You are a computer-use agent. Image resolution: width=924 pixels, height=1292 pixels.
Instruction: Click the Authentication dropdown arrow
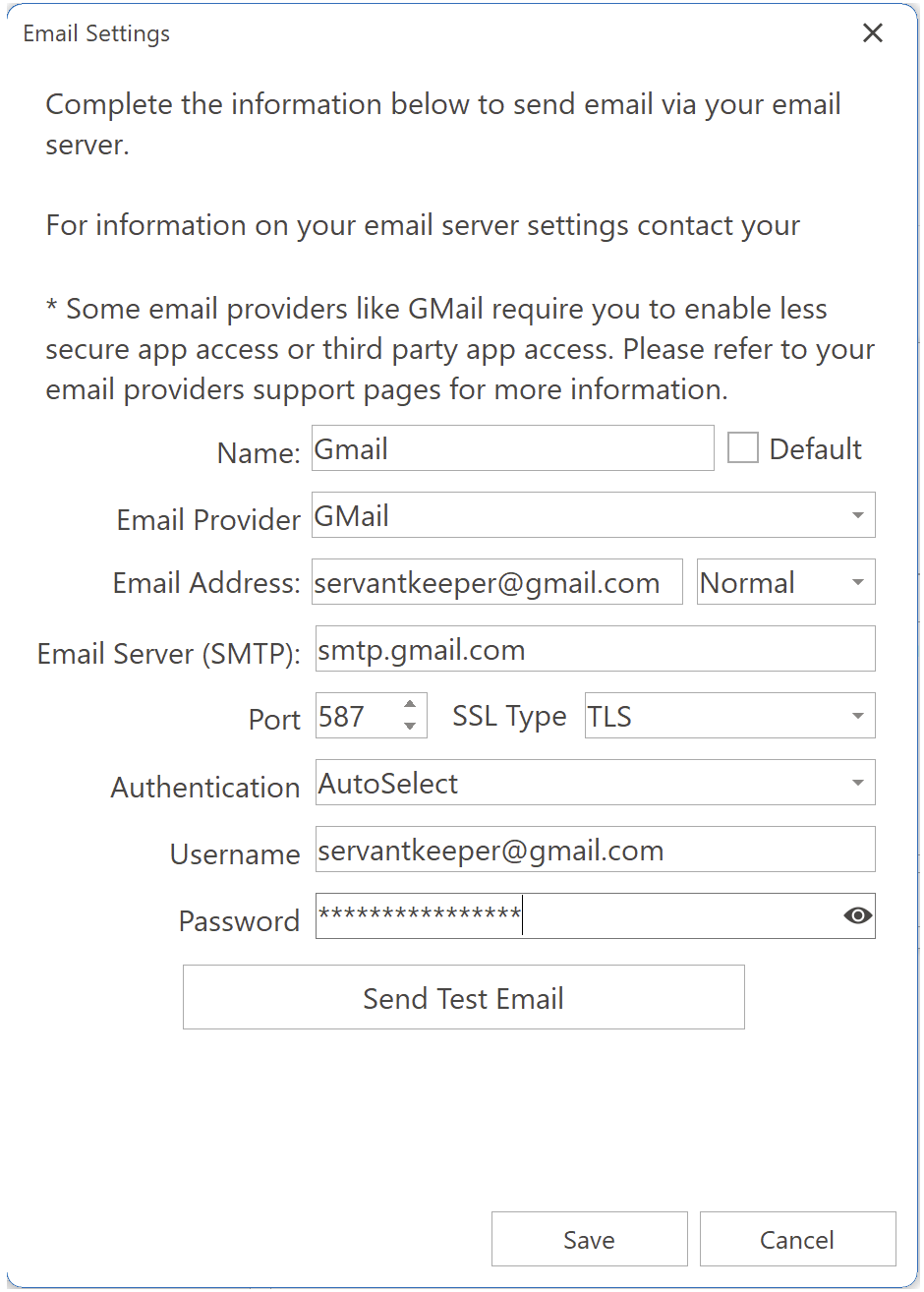tap(857, 783)
